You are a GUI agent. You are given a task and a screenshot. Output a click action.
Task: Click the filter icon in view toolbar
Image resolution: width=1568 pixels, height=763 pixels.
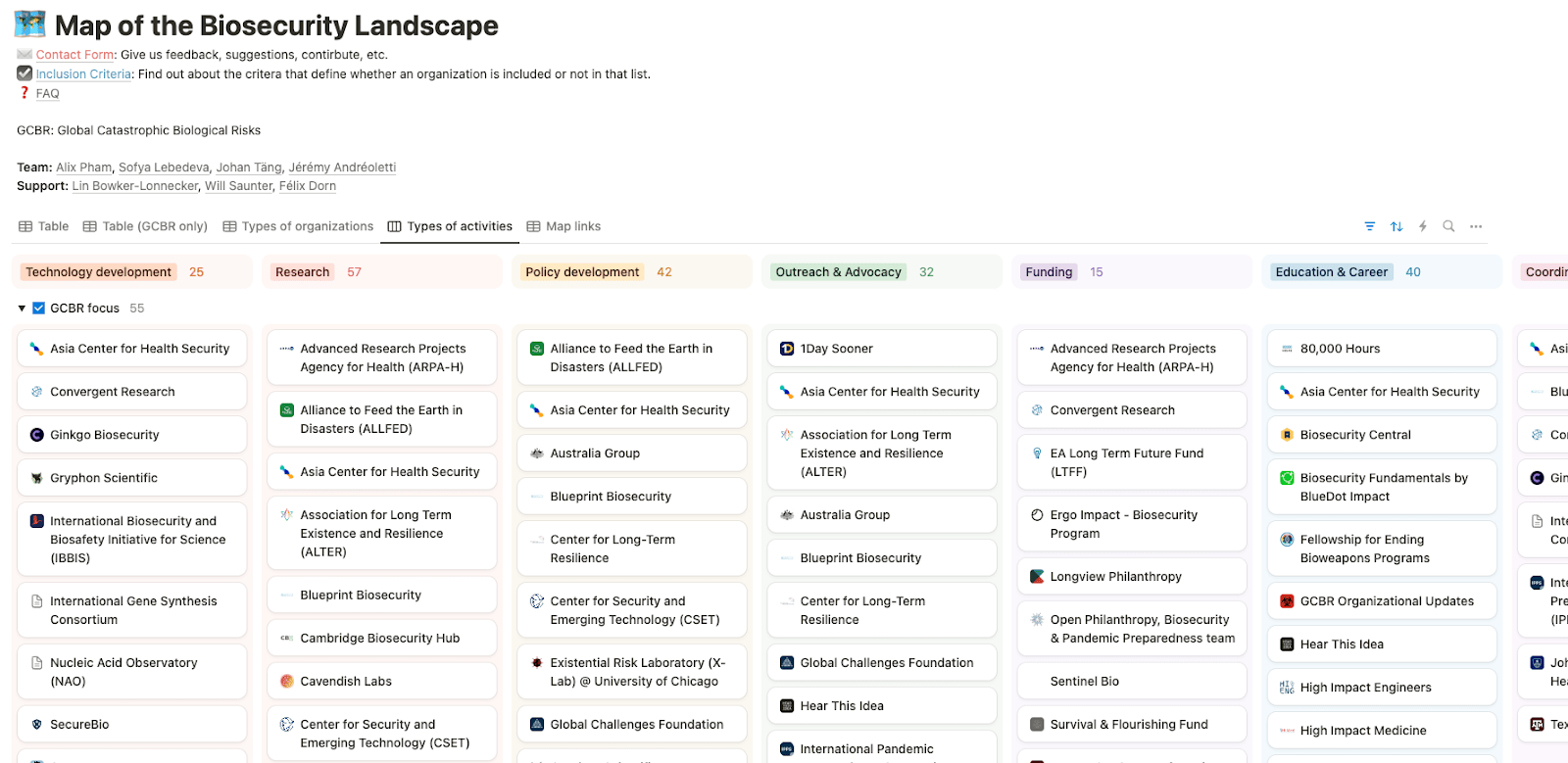click(x=1370, y=226)
